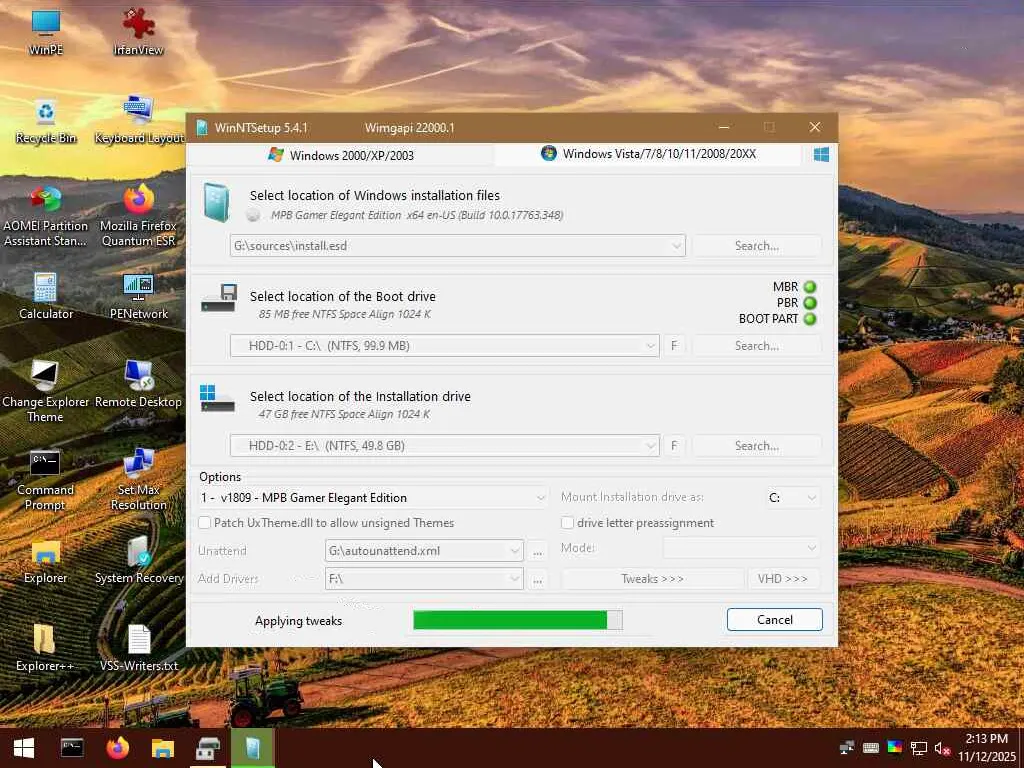Click the WinNTSetup taskbar button
Image resolution: width=1024 pixels, height=768 pixels.
click(x=253, y=748)
